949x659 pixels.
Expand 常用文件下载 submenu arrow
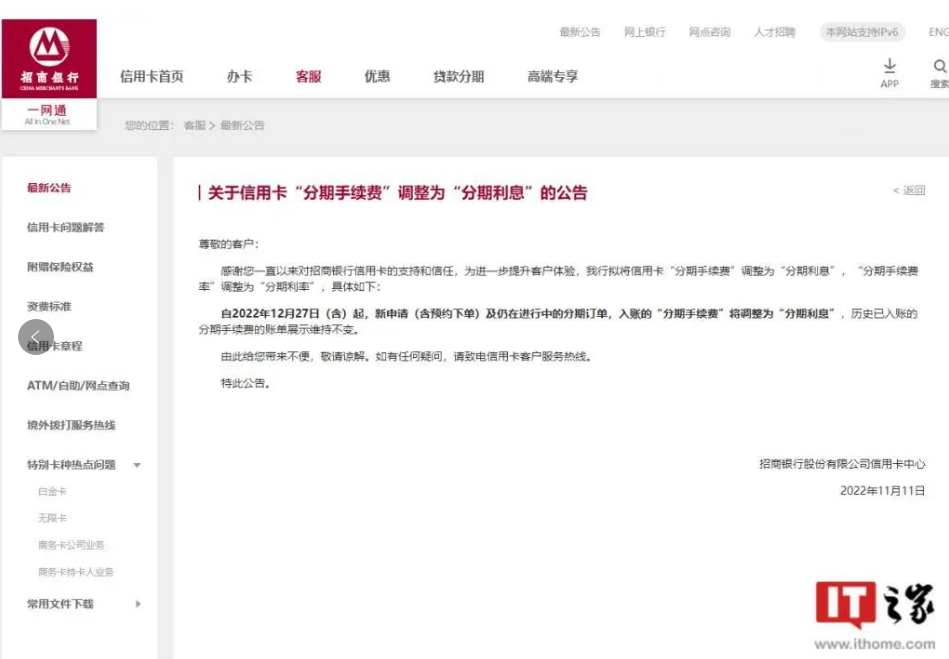coord(137,604)
